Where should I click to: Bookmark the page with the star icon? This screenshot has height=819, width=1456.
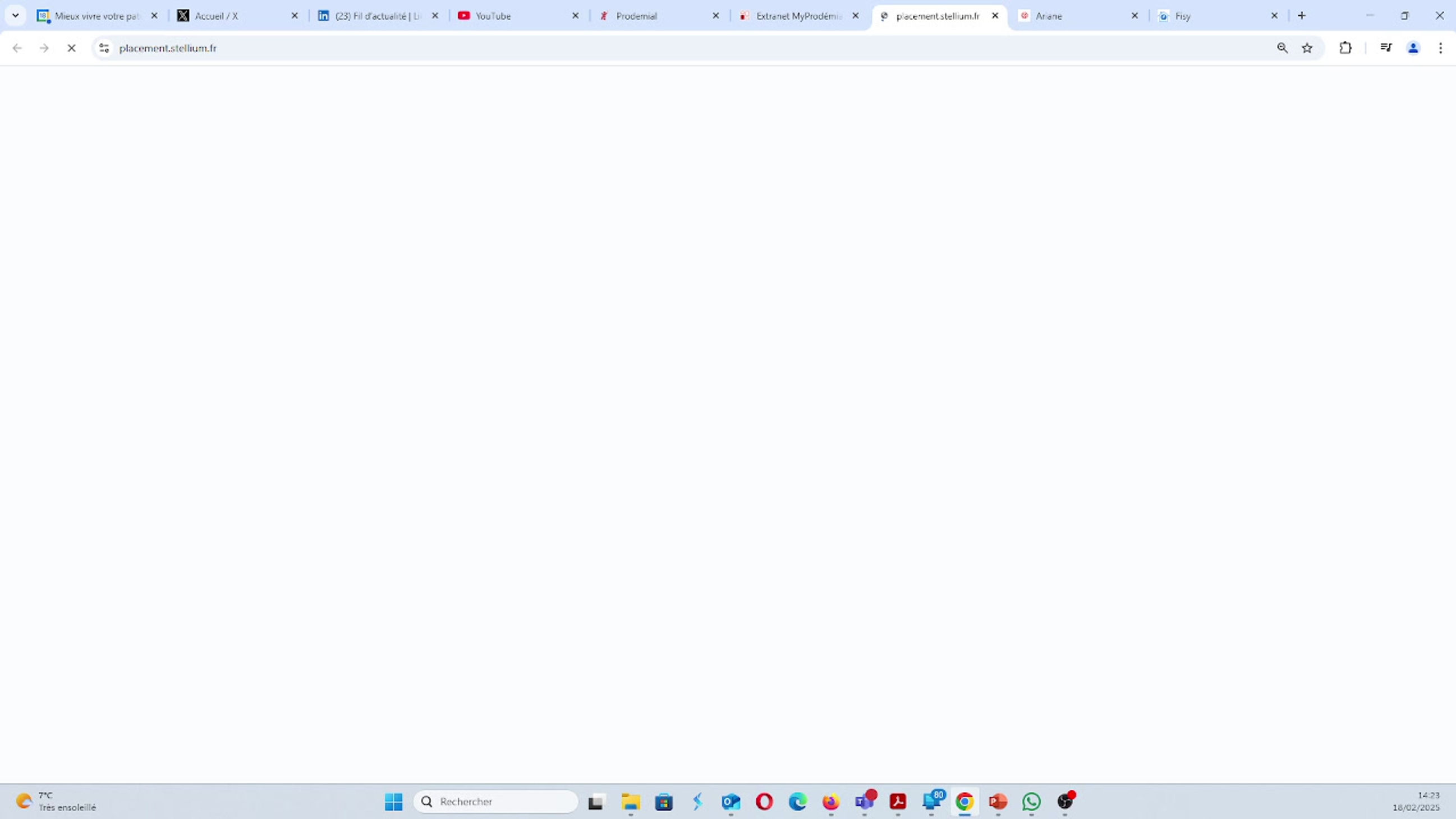point(1307,48)
